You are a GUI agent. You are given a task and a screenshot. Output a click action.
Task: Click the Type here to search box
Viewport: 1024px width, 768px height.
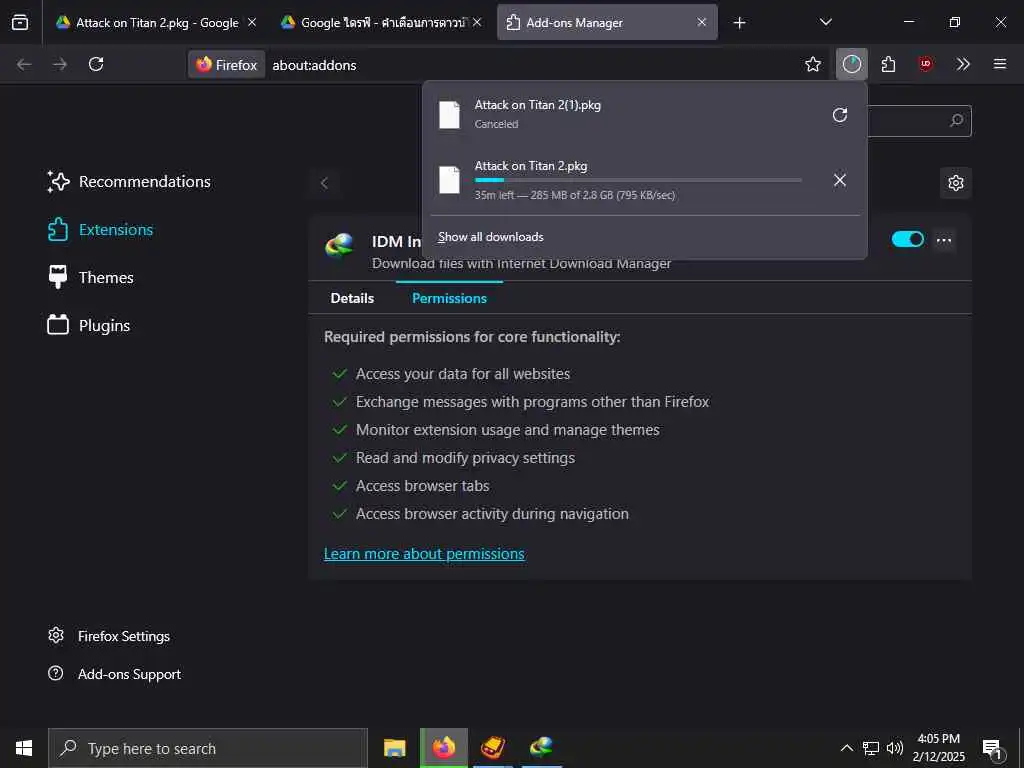point(208,748)
